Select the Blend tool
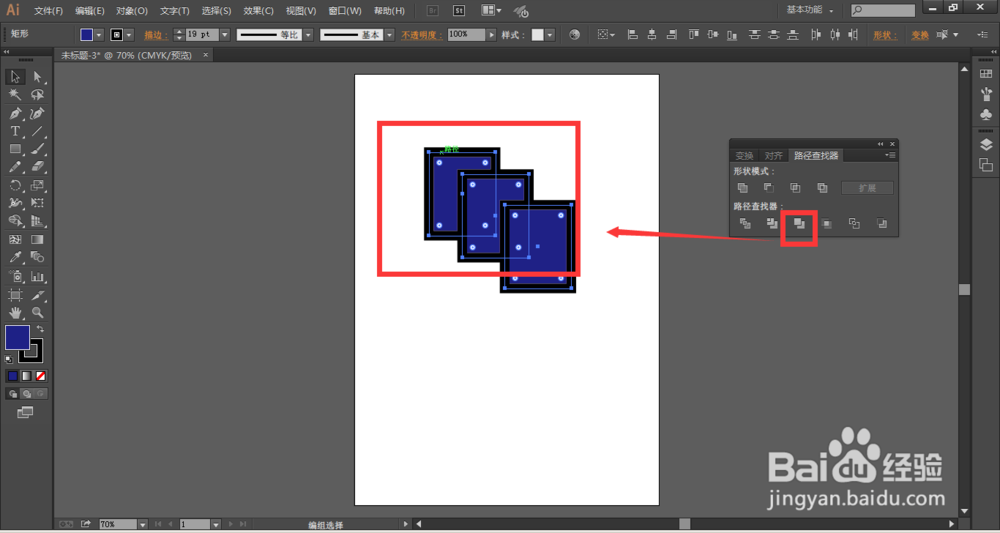The width and height of the screenshot is (1000, 533). click(38, 258)
